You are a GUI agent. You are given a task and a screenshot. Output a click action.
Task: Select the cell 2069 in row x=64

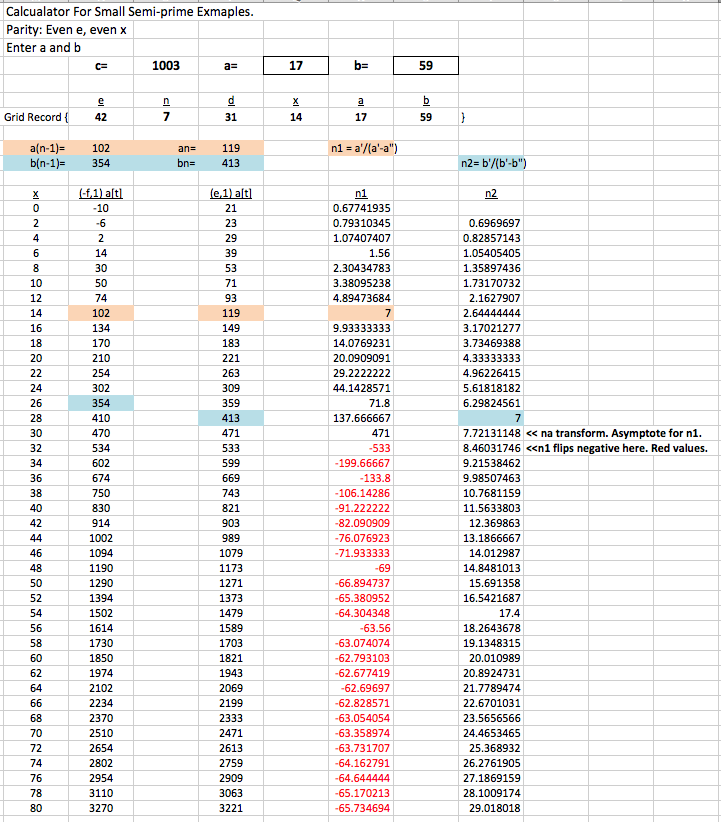coord(231,688)
